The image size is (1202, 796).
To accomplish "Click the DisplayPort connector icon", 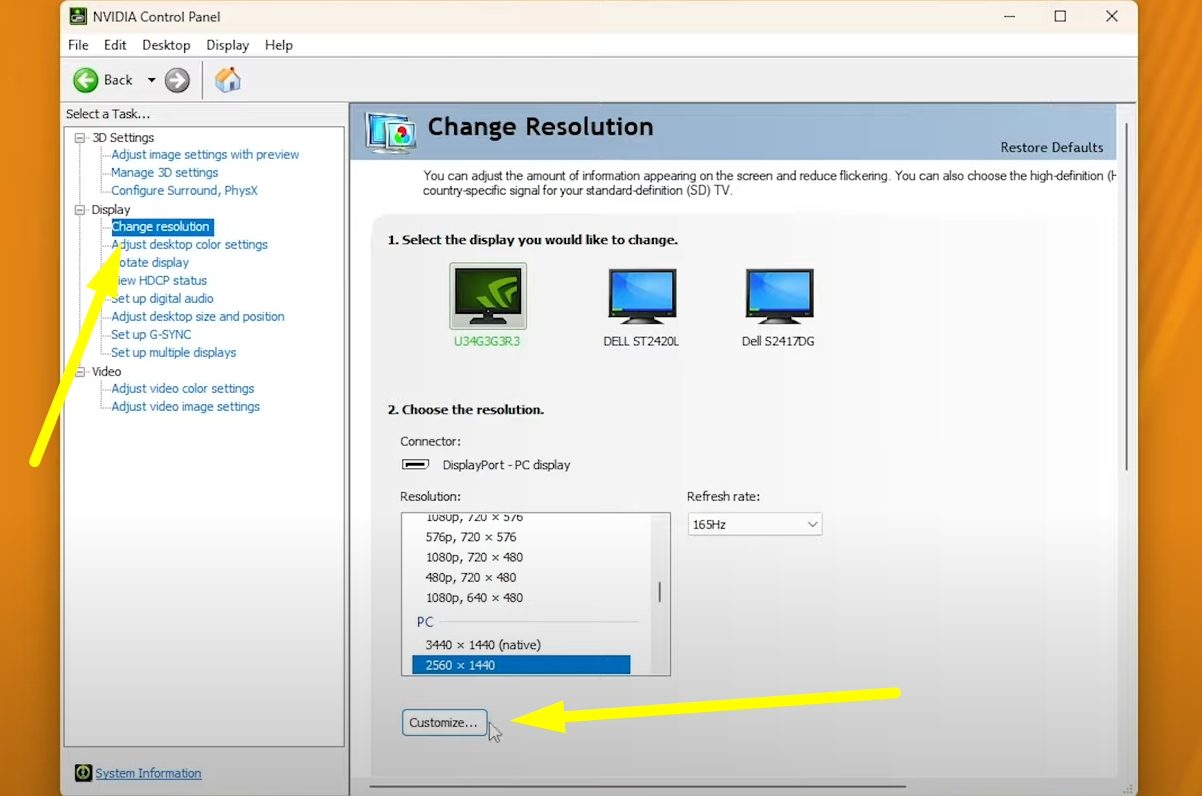I will coord(415,465).
